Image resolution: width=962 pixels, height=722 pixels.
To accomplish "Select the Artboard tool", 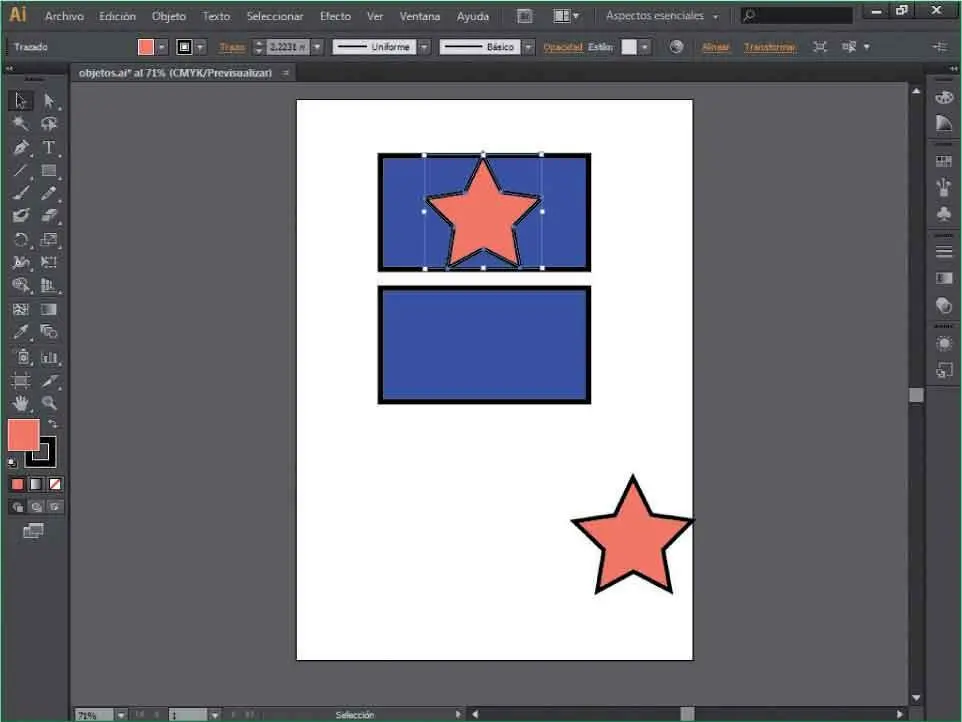I will [x=20, y=381].
